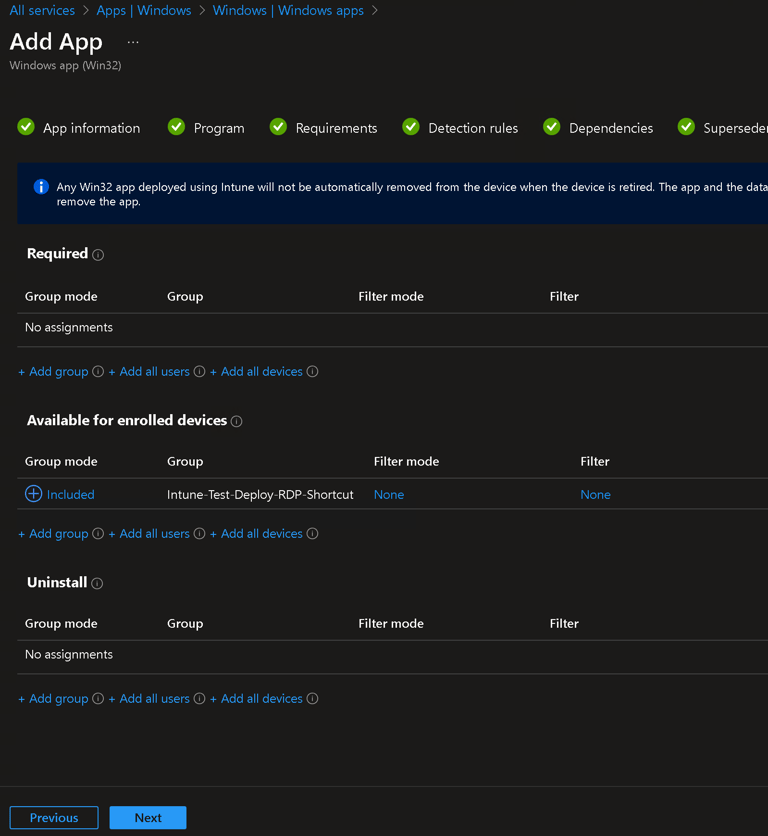Open the ellipsis menu next to Add App

click(133, 42)
